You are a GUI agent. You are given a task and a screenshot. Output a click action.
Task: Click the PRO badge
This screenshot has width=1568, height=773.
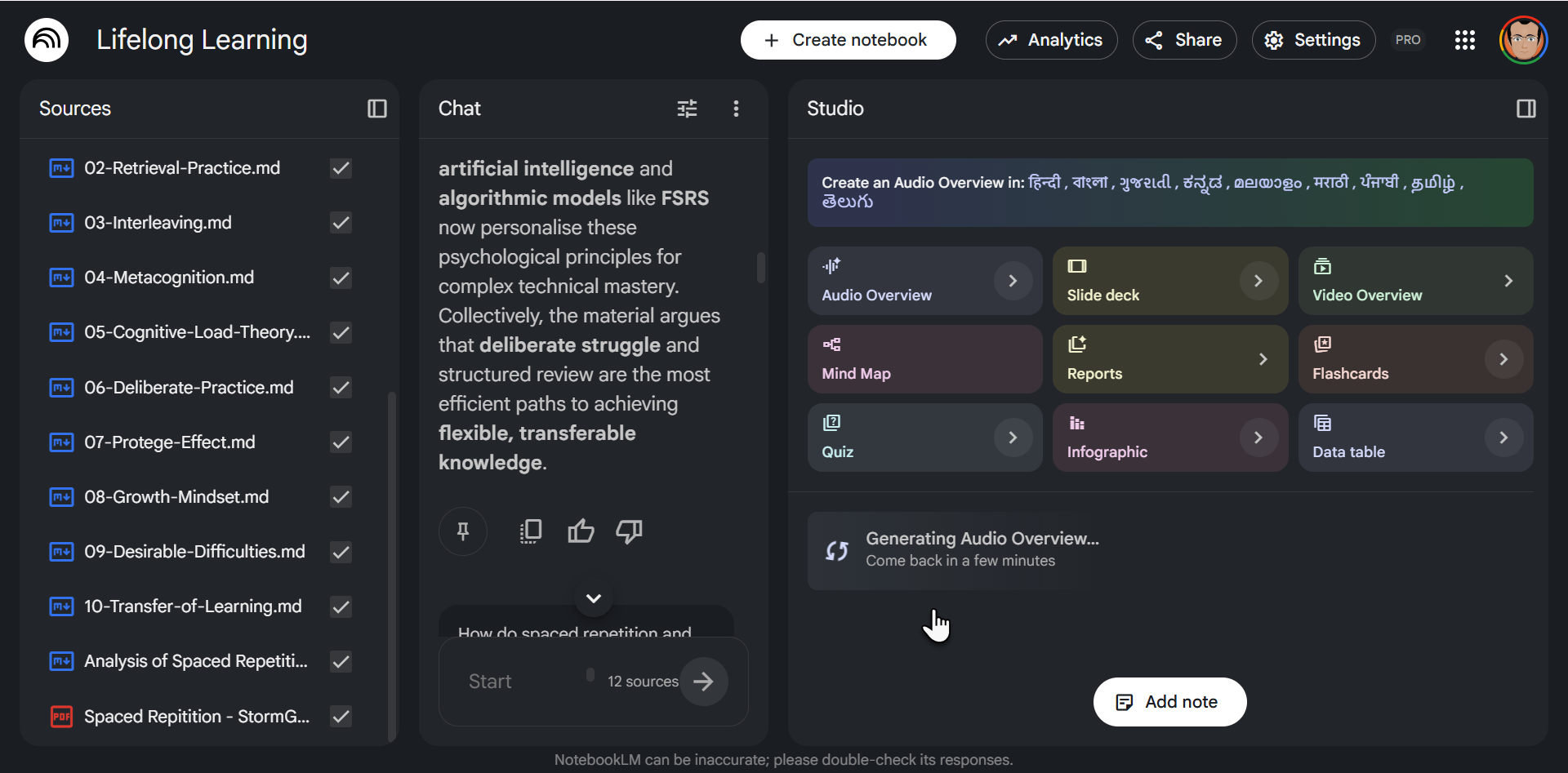(x=1408, y=40)
